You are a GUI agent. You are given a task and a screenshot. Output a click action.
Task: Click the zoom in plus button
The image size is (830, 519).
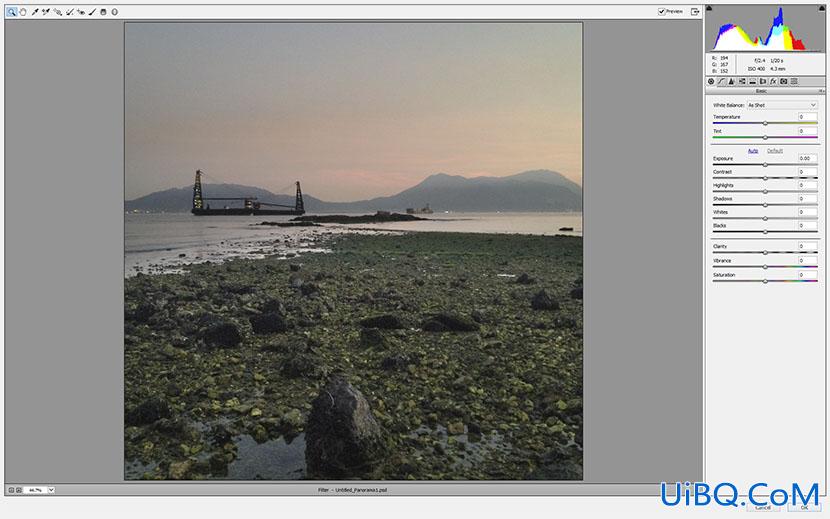[x=19, y=490]
